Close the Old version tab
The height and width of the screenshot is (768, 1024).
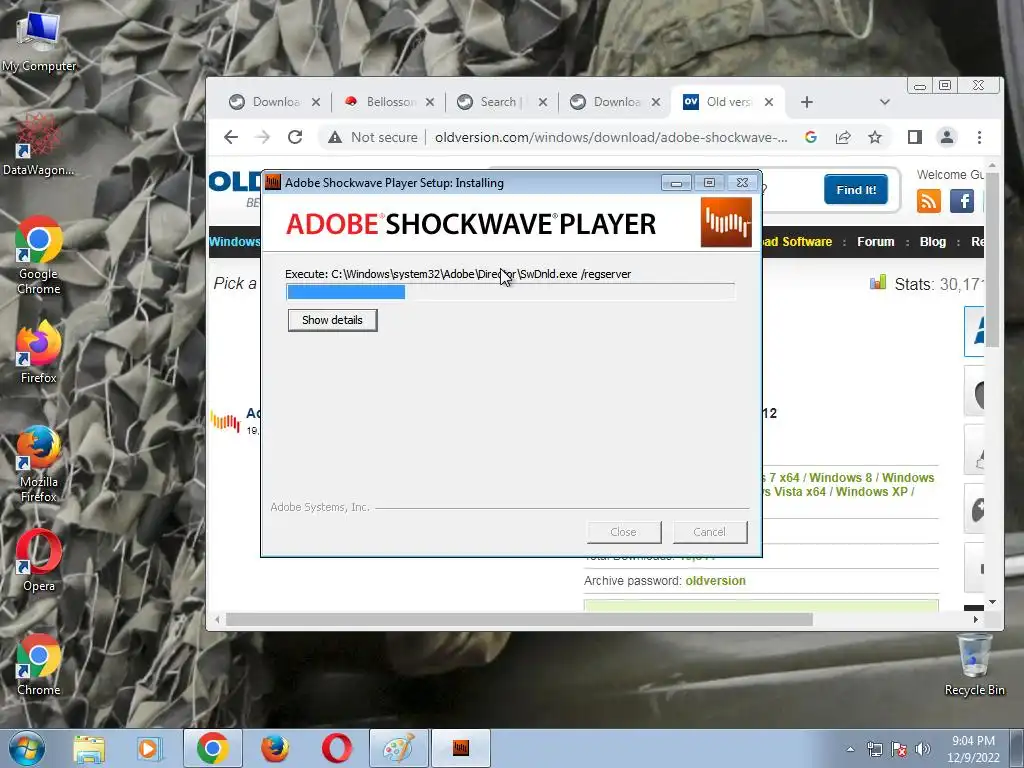[x=769, y=102]
